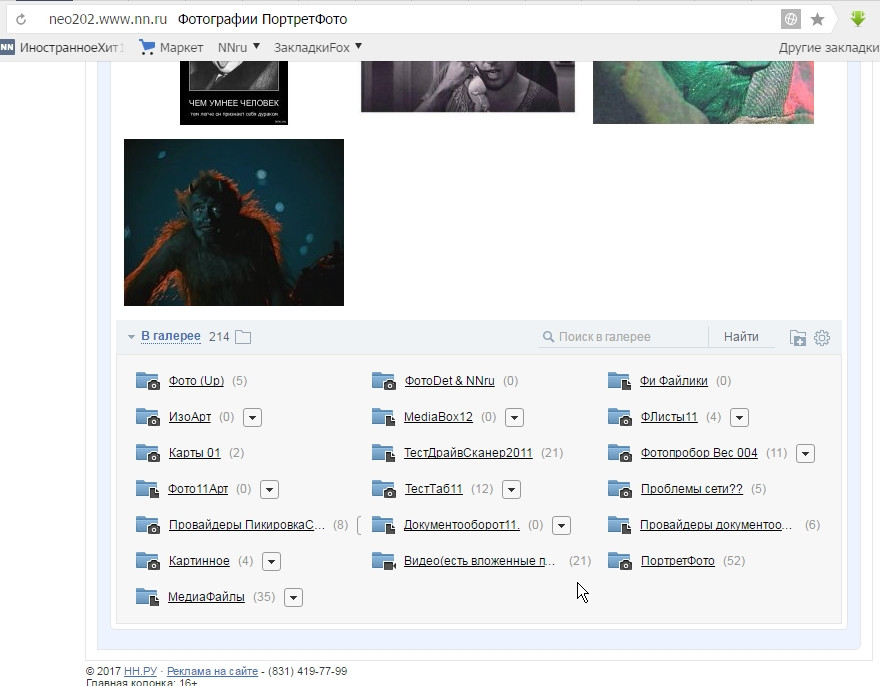The width and height of the screenshot is (880, 686).
Task: Open the NNru bookmarks folder menu
Action: tap(239, 47)
